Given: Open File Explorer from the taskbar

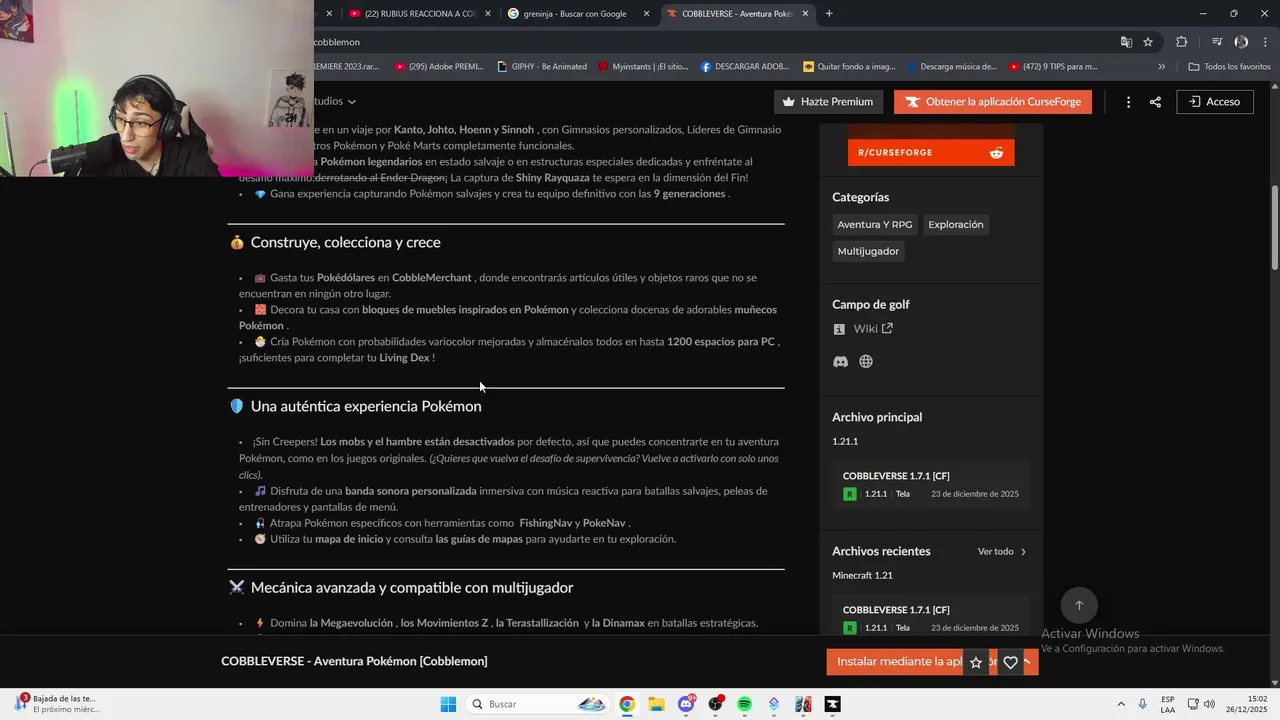Looking at the screenshot, I should click(x=656, y=704).
